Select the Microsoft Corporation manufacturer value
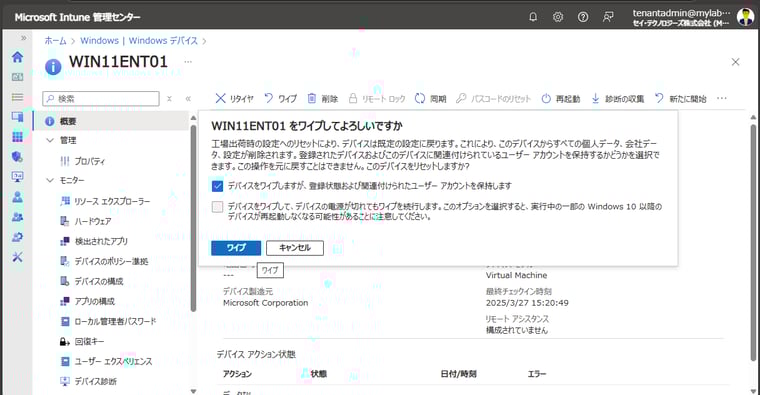 tap(265, 303)
